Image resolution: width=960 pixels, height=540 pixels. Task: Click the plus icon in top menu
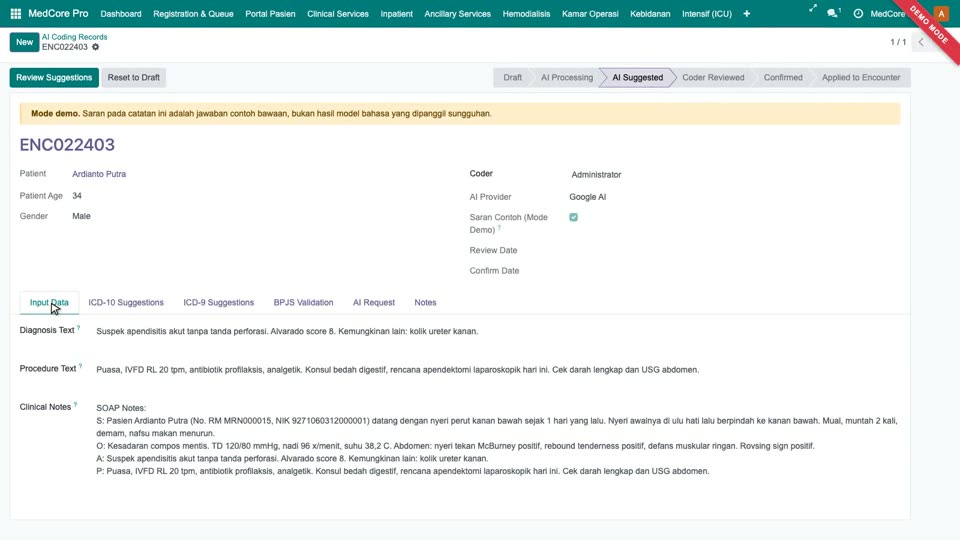pyautogui.click(x=746, y=13)
